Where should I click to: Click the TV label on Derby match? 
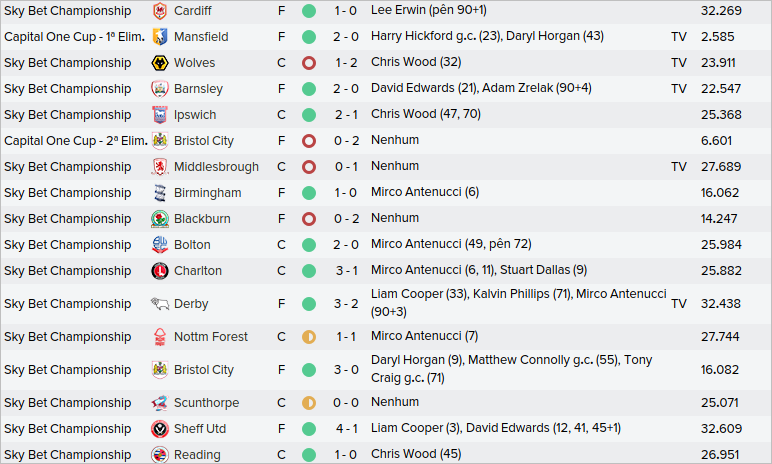pos(679,304)
